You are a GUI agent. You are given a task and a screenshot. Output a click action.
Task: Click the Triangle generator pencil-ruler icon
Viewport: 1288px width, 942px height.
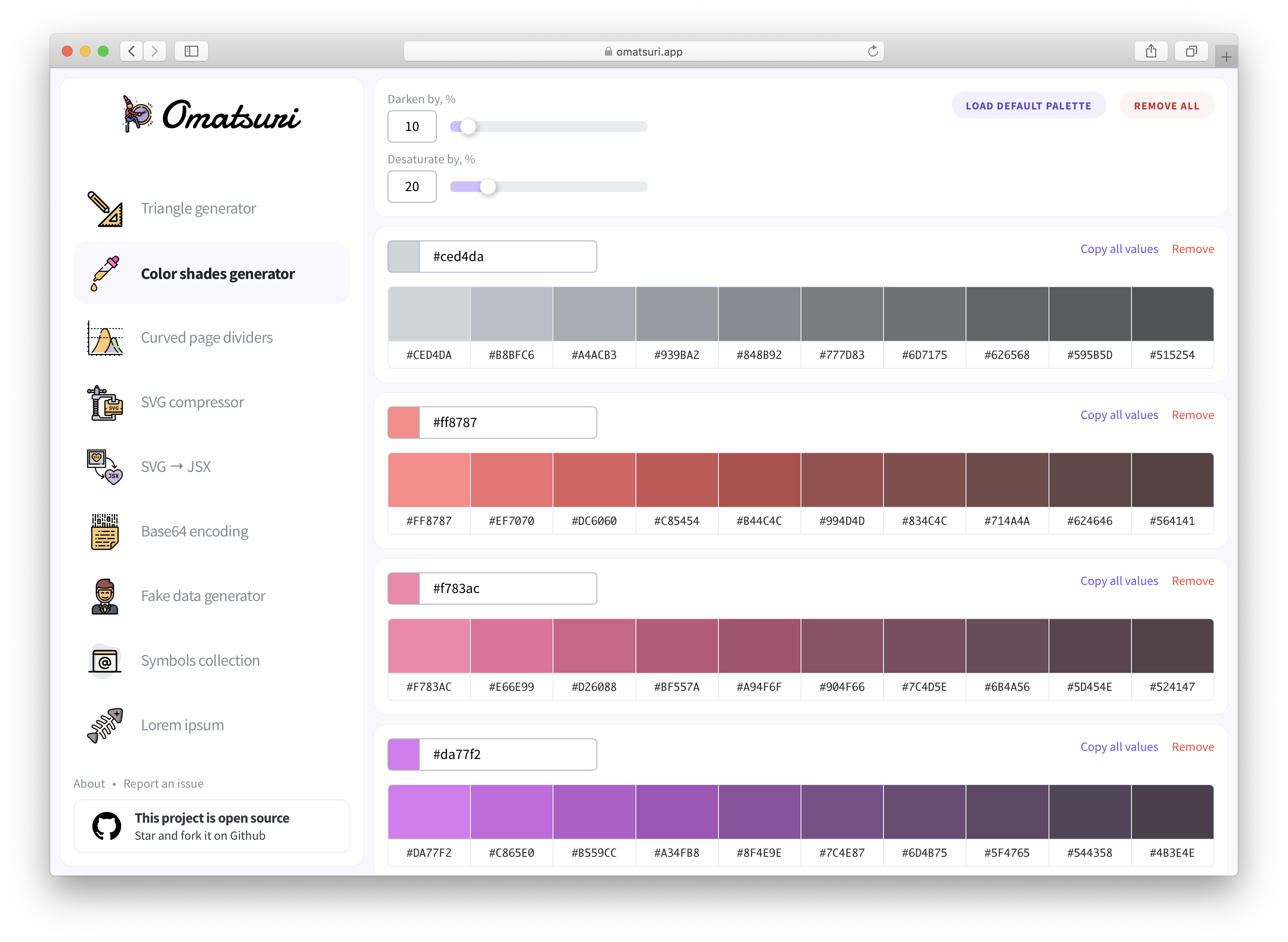tap(105, 209)
